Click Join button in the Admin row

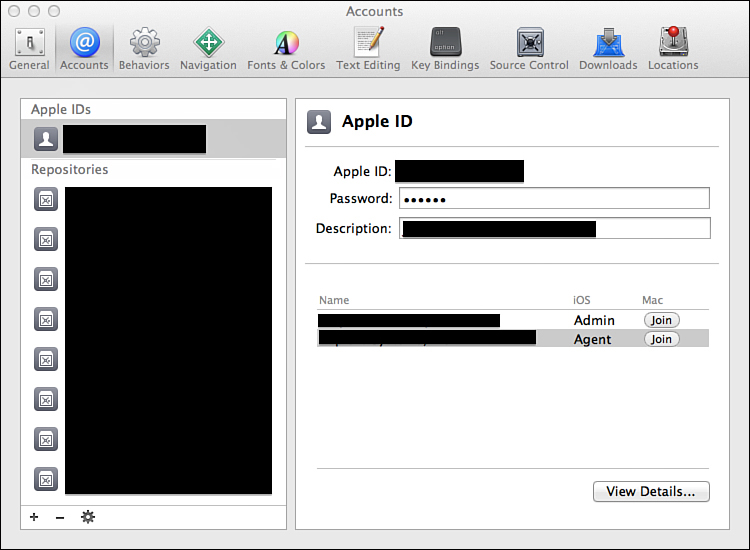point(662,320)
